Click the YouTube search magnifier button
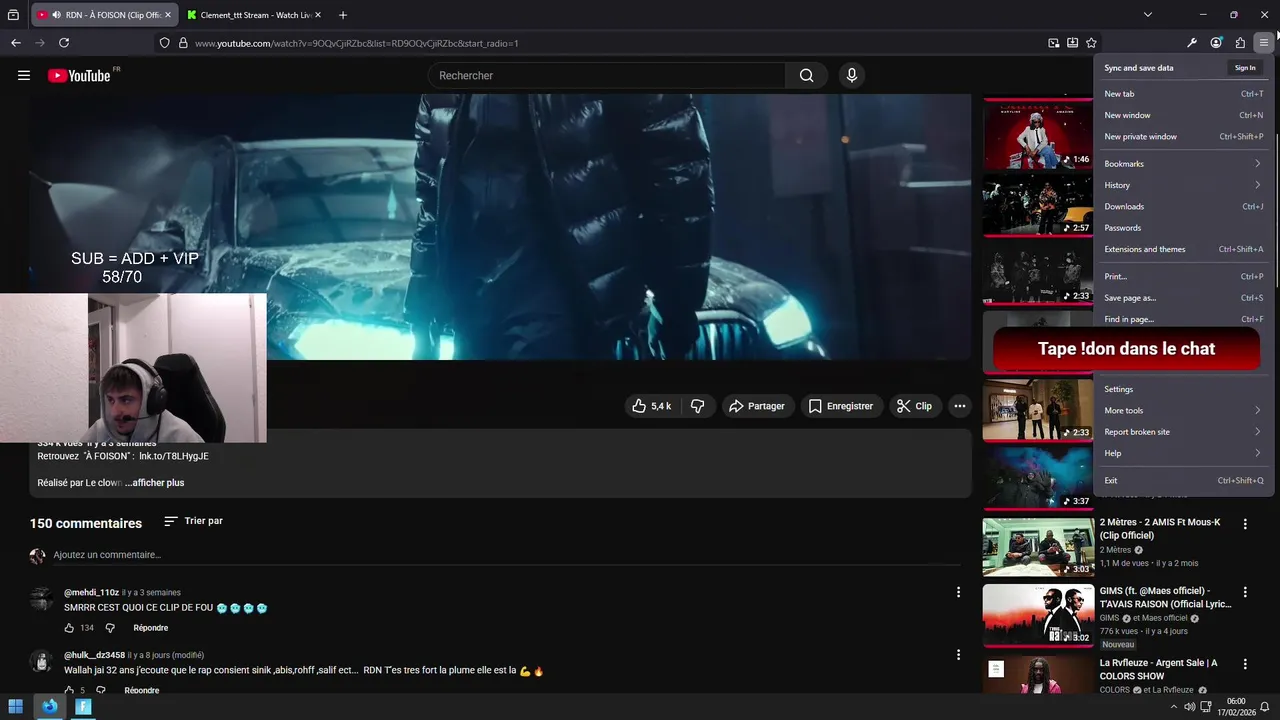 point(806,75)
